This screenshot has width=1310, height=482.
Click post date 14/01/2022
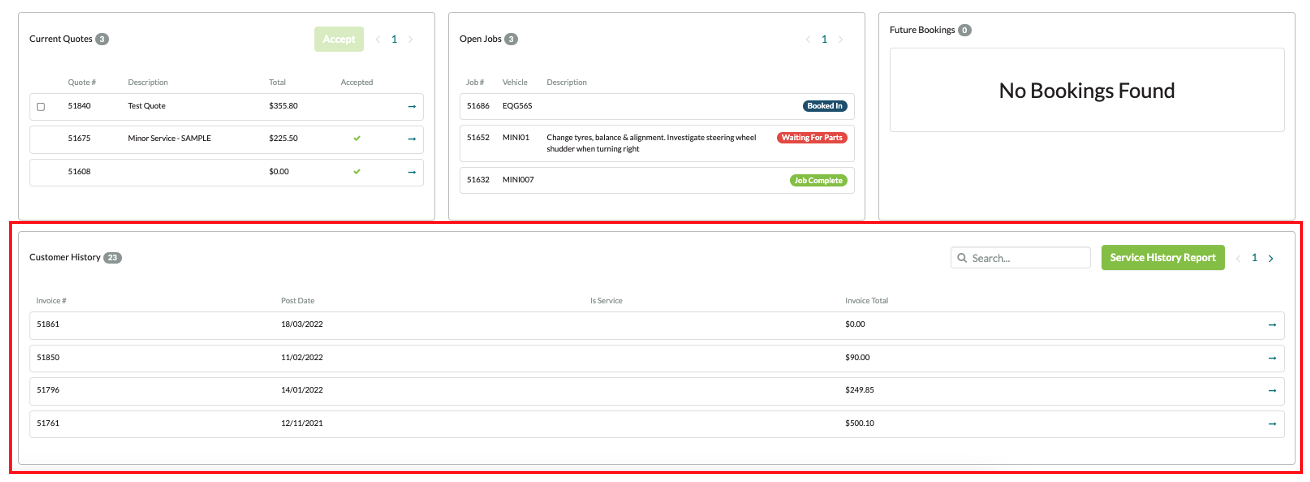tap(302, 391)
